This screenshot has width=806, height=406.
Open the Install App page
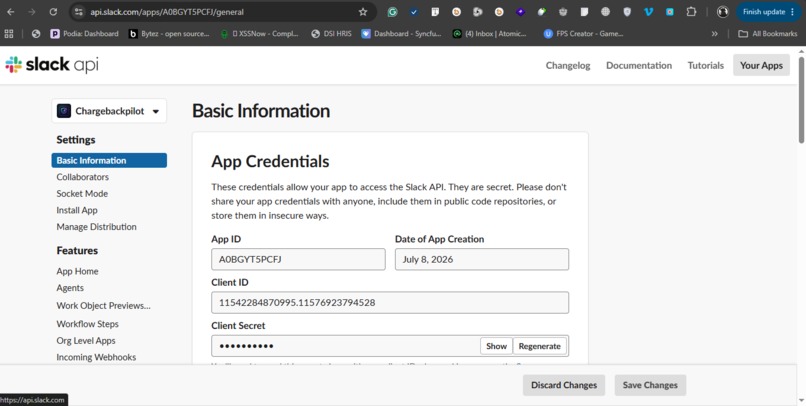77,210
